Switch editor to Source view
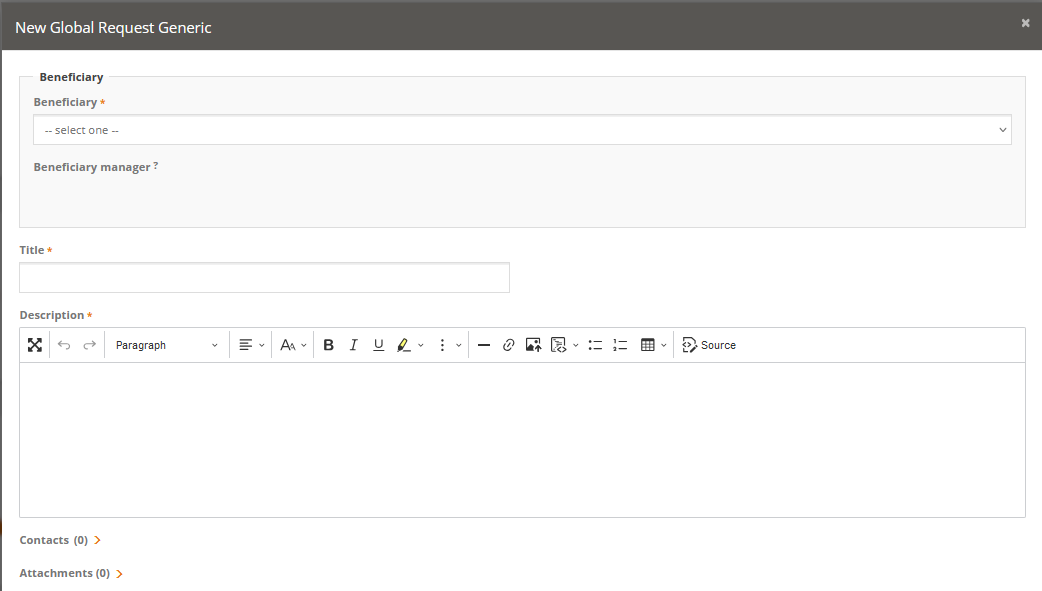1042x591 pixels. pos(708,345)
